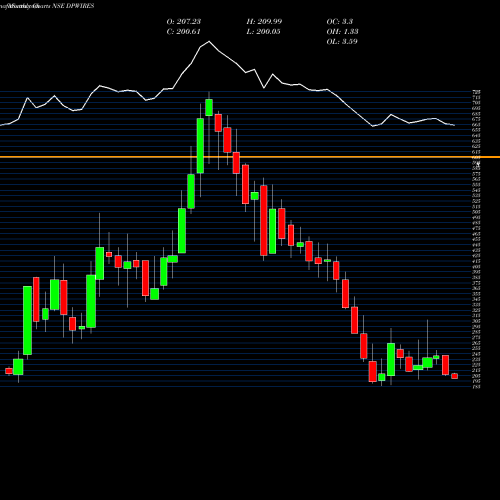Screen dimensions: 500x500
Task: Click the close price value C: 200.61
Action: (183, 32)
